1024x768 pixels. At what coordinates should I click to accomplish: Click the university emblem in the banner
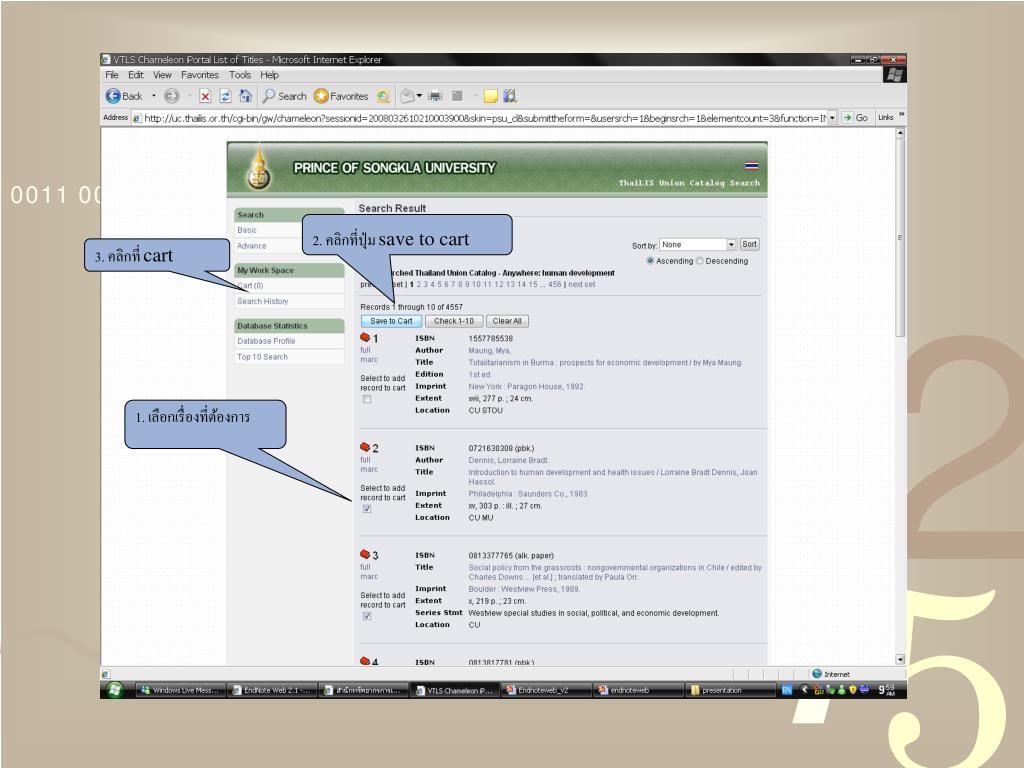(259, 169)
